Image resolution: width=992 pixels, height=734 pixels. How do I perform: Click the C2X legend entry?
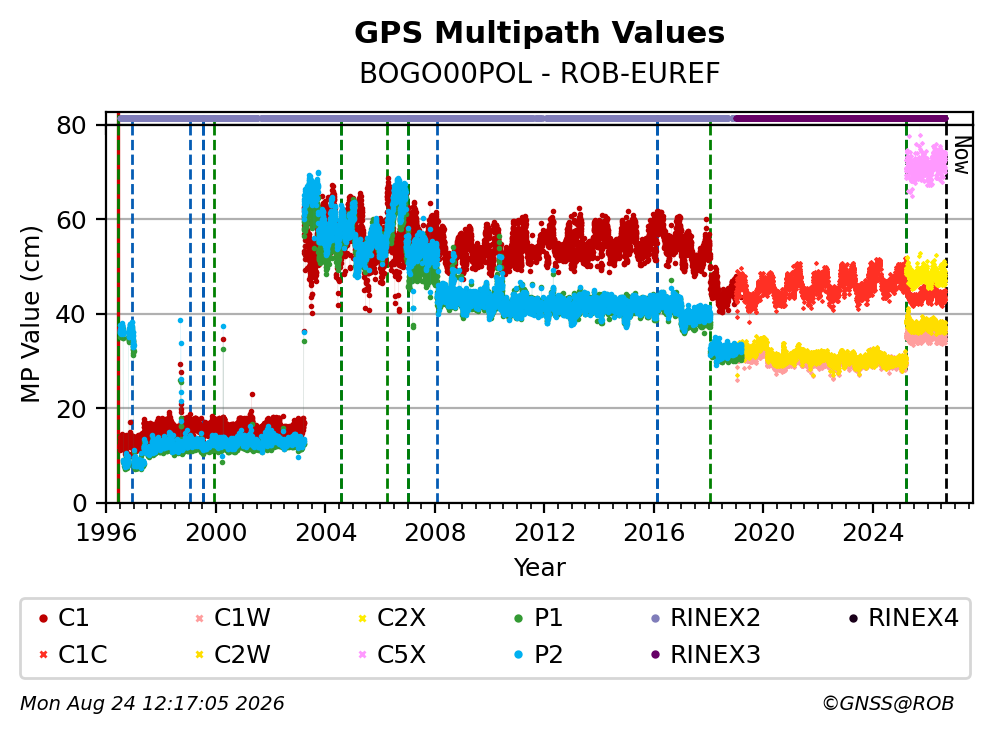pyautogui.click(x=392, y=618)
